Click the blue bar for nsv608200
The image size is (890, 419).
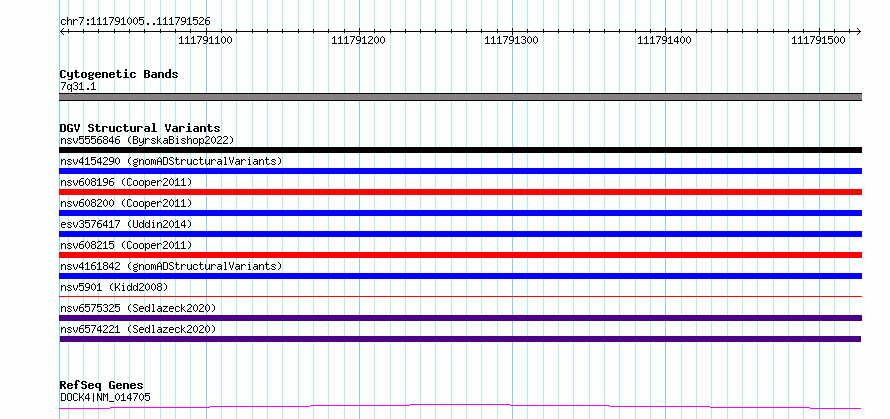[461, 213]
